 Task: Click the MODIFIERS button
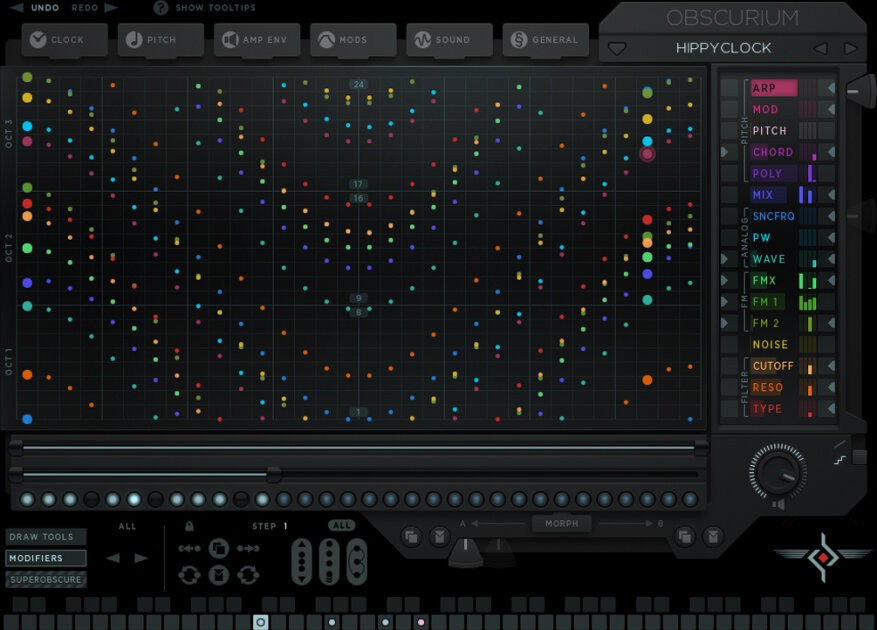click(46, 558)
